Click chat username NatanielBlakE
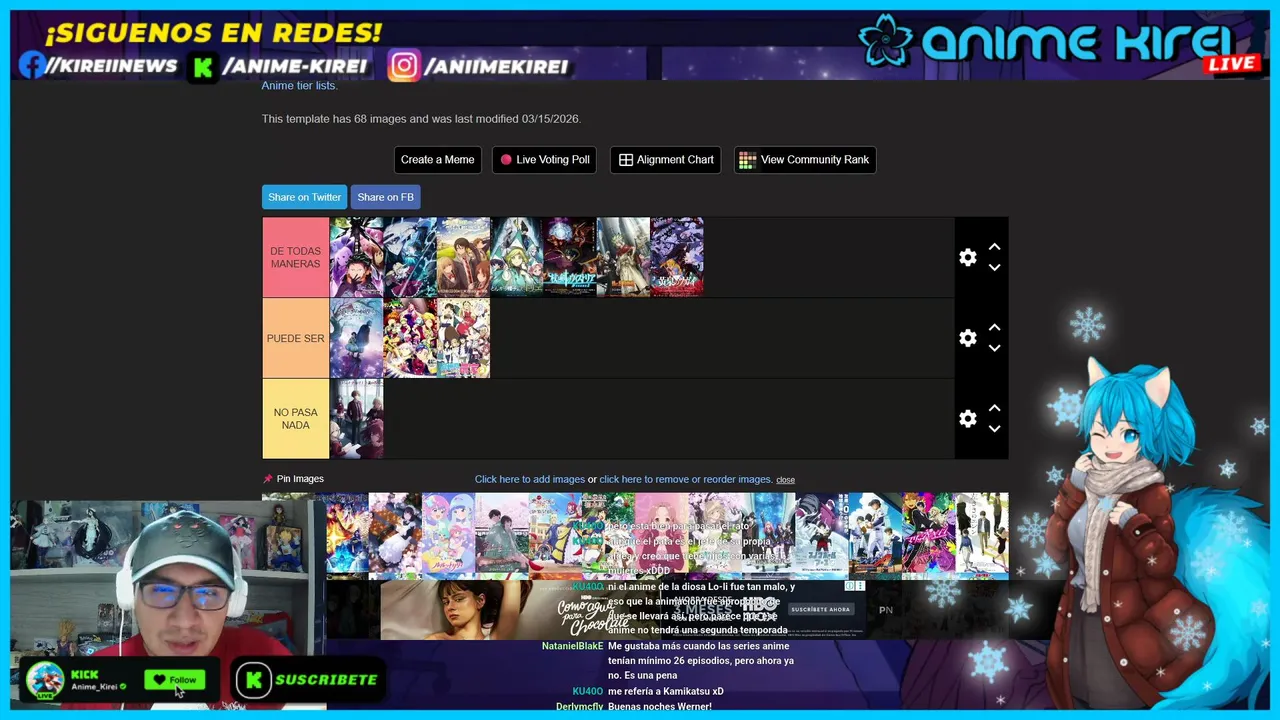This screenshot has width=1280, height=720. coord(572,646)
